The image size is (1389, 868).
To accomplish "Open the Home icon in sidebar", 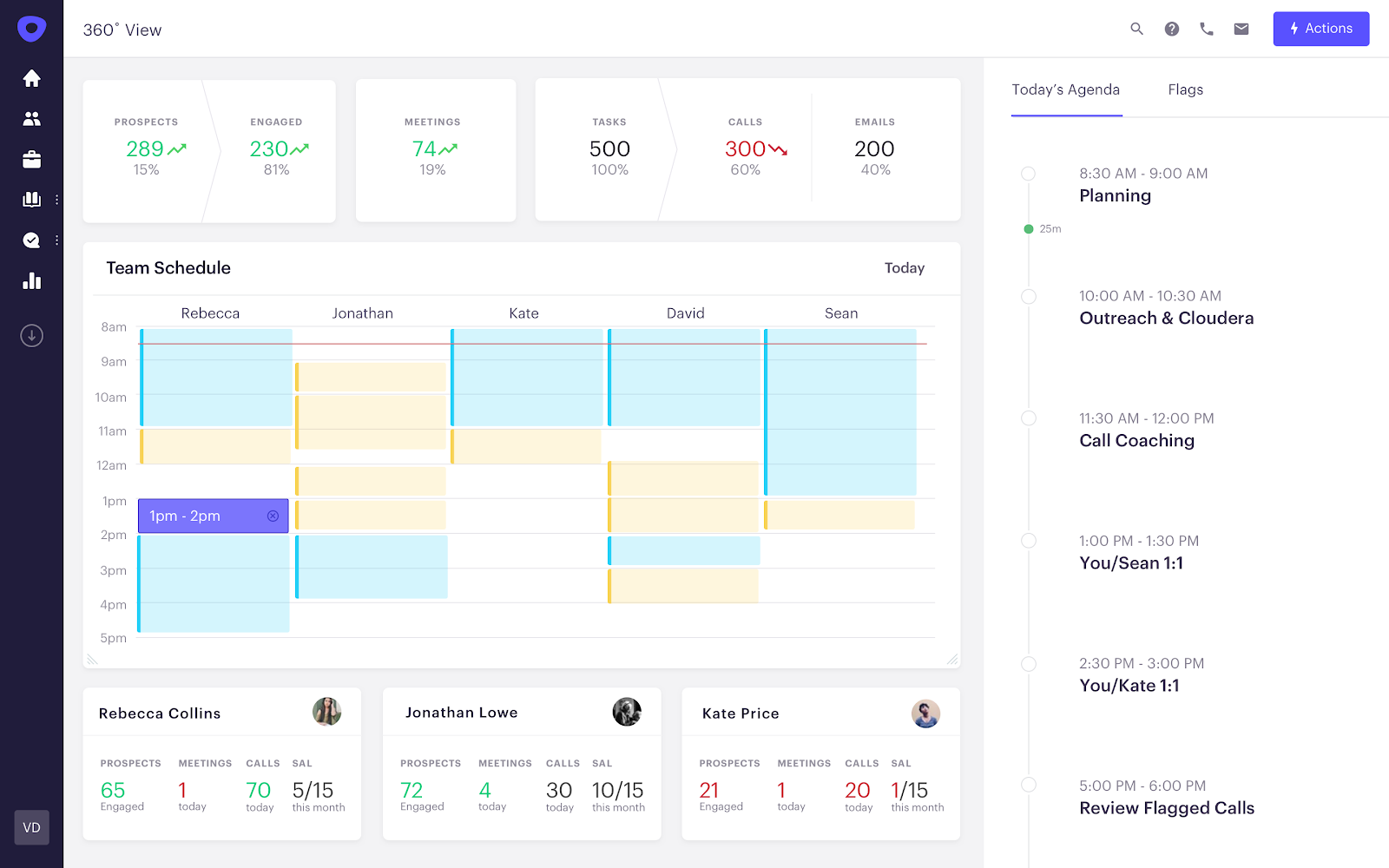I will [x=32, y=78].
